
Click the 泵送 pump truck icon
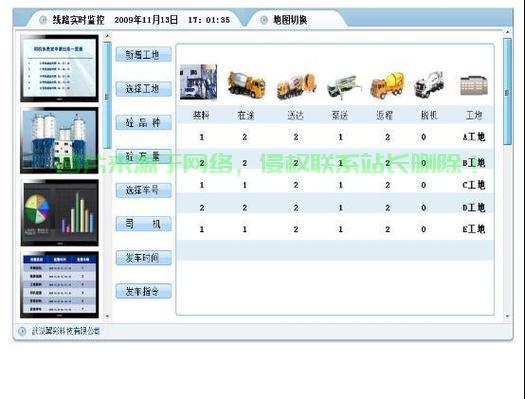point(344,88)
